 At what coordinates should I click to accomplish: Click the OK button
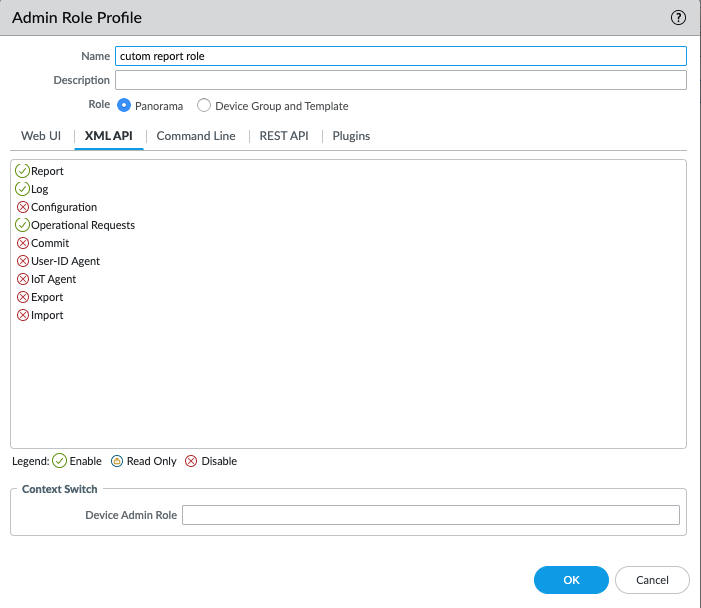(x=571, y=580)
